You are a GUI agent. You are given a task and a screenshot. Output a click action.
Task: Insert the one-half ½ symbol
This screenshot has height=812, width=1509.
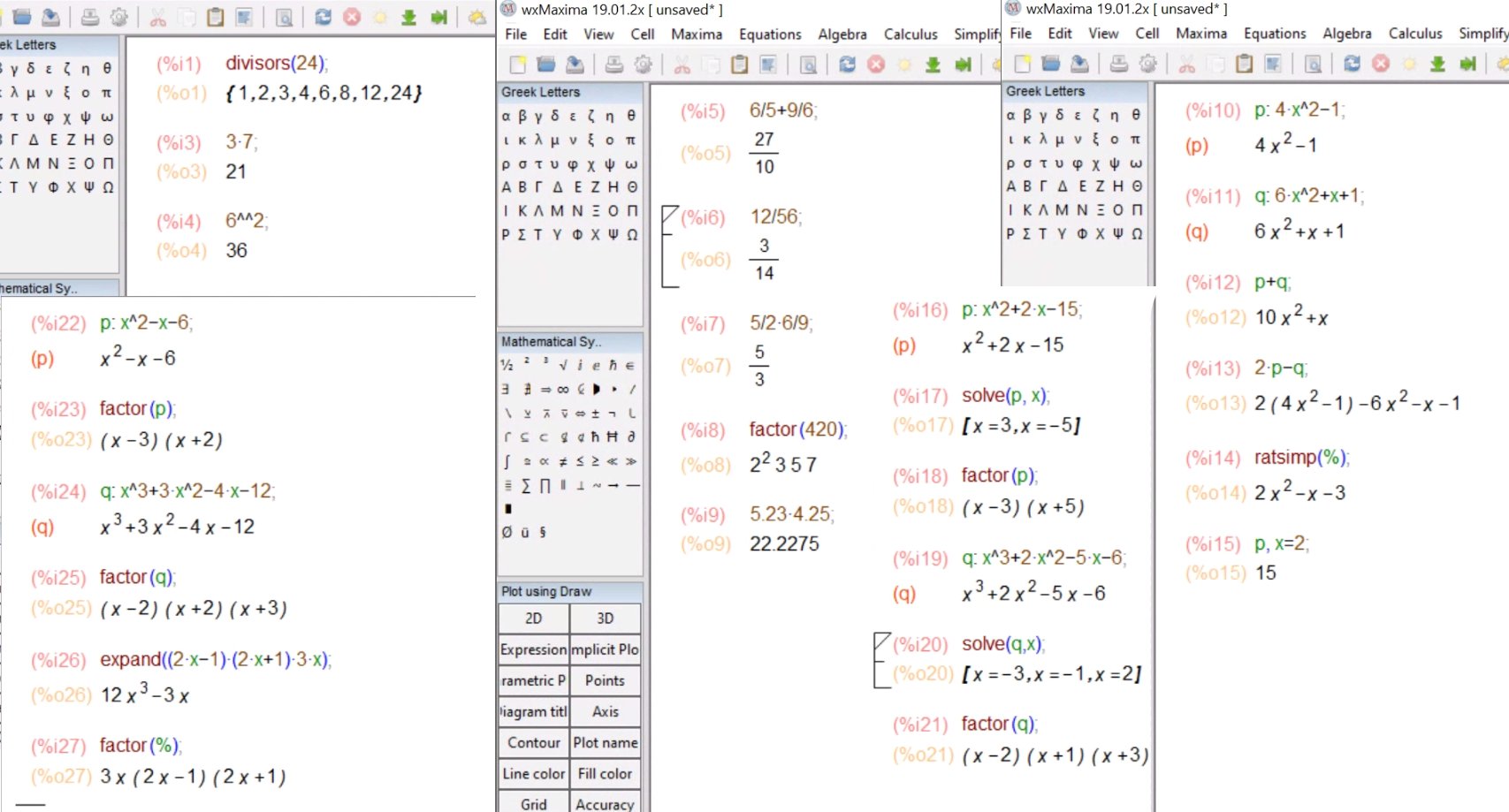point(507,365)
